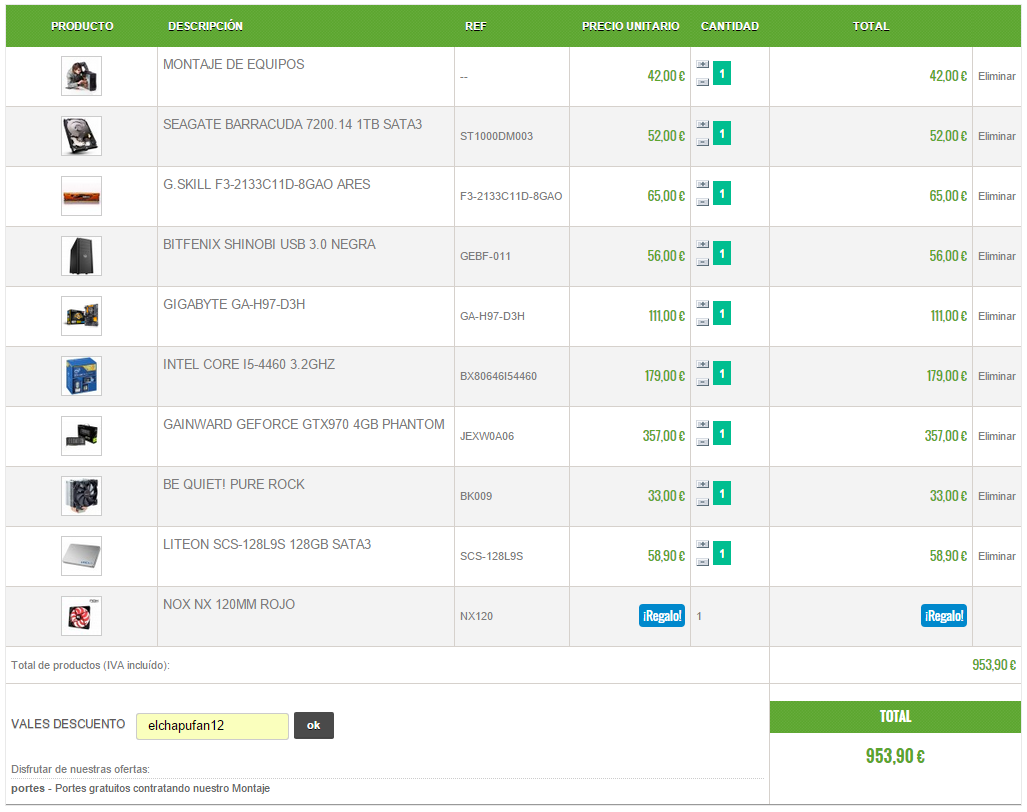Click the DESCRIPCIÓN column header
Image resolution: width=1027 pixels, height=812 pixels.
[205, 26]
